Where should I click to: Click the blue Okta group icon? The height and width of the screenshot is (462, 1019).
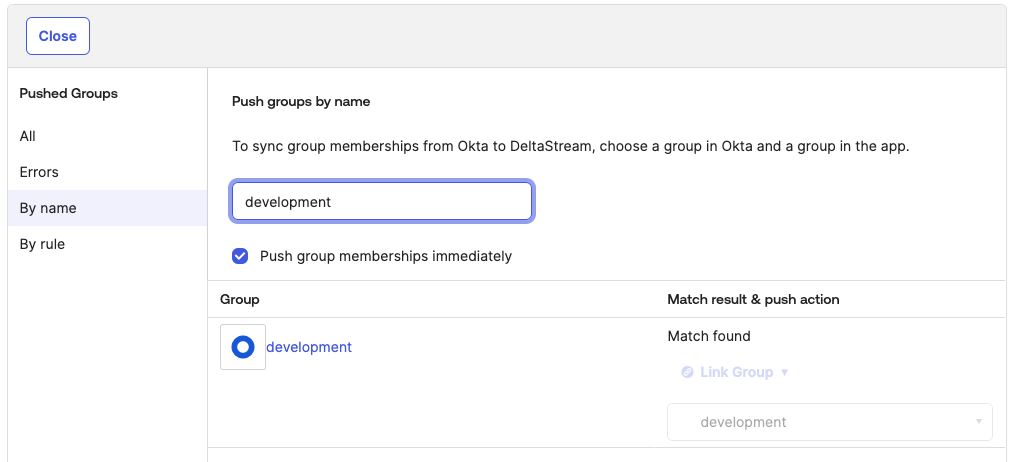[x=243, y=347]
